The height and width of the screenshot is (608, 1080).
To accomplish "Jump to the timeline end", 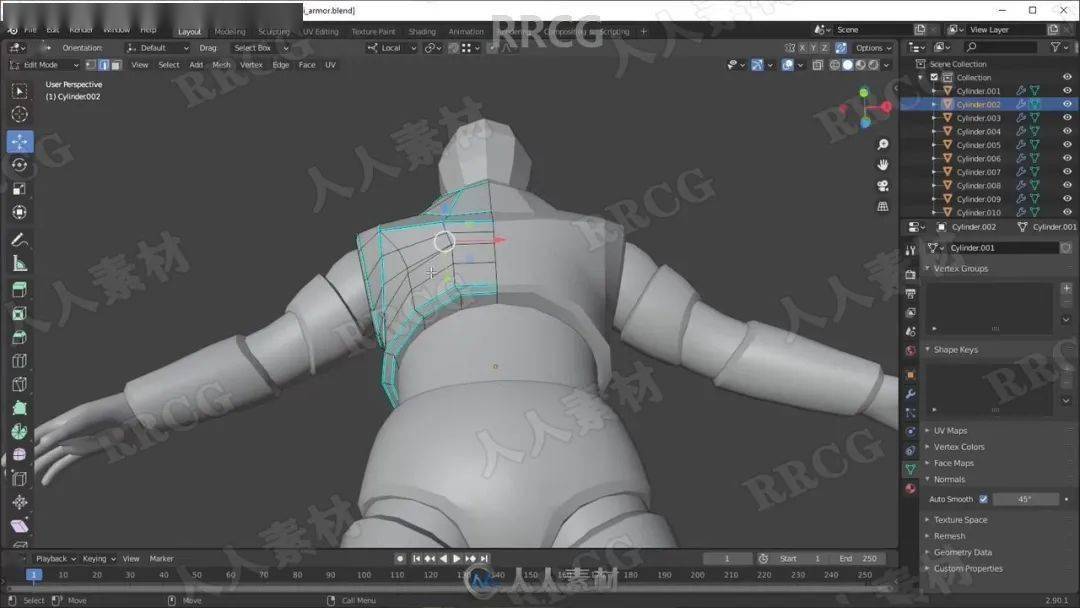I will [x=485, y=558].
